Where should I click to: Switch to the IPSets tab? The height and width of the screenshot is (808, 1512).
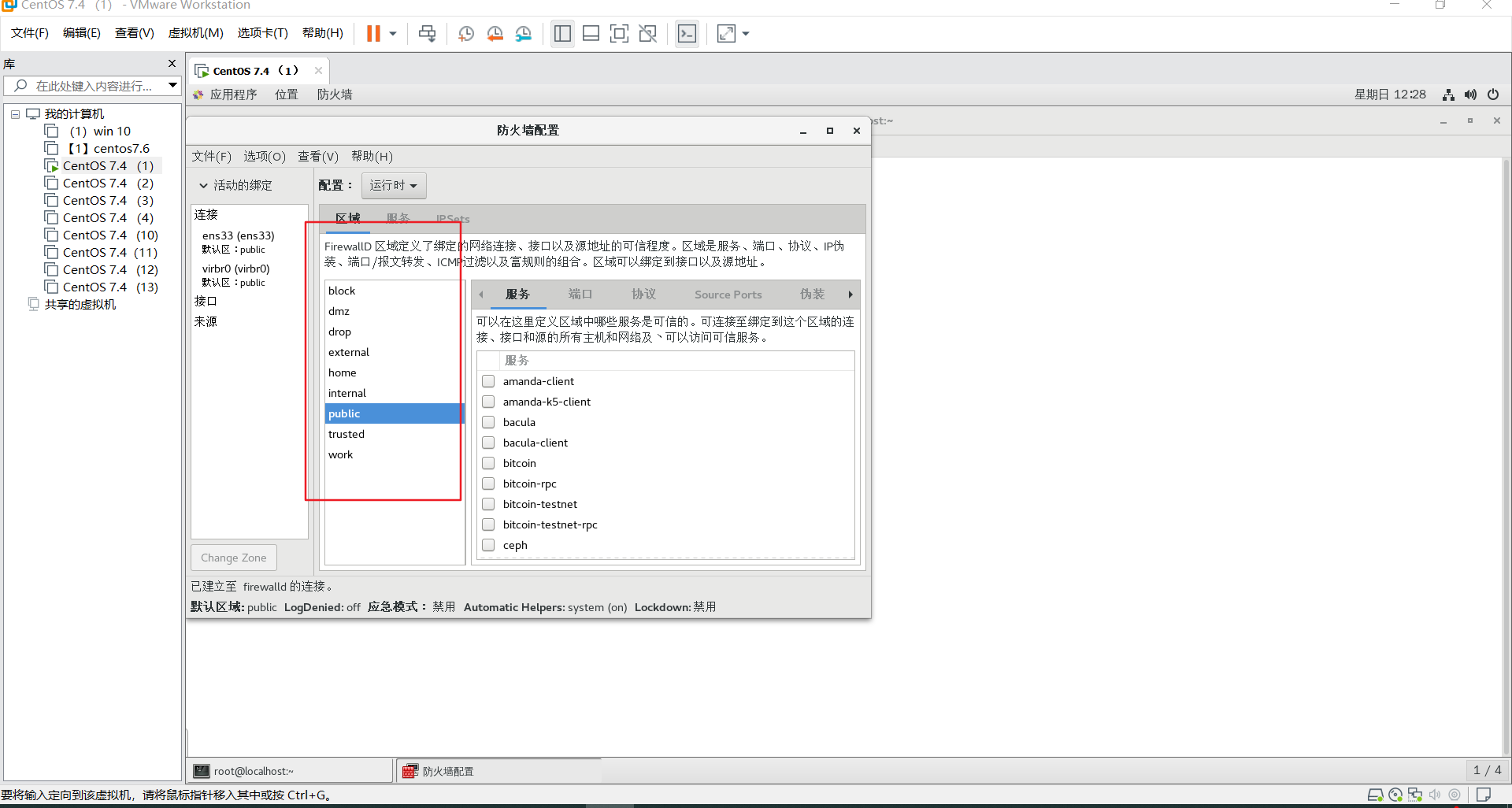point(453,218)
